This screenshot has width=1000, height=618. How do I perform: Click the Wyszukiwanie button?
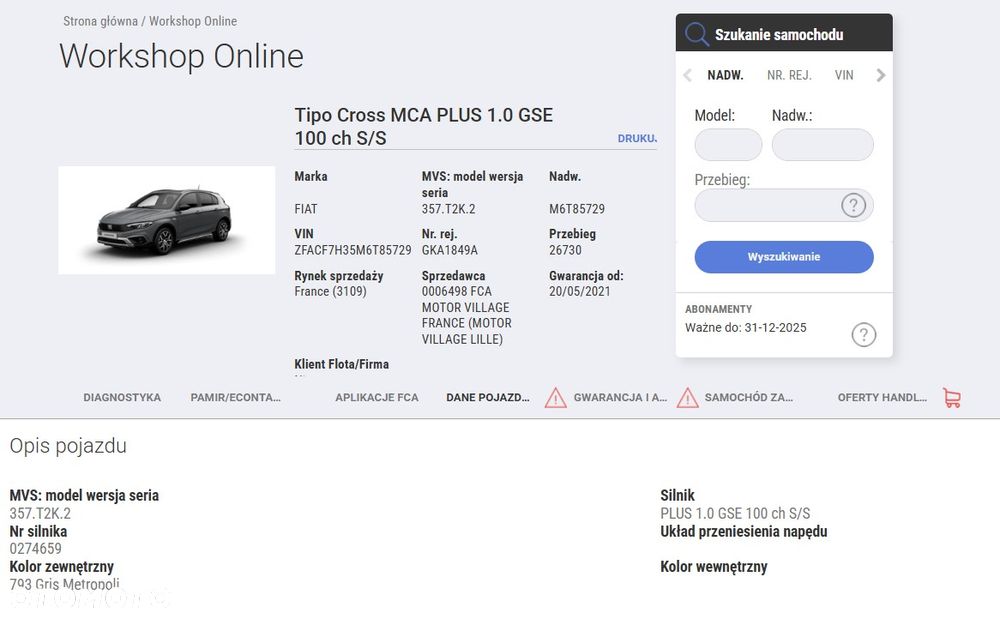coord(784,257)
